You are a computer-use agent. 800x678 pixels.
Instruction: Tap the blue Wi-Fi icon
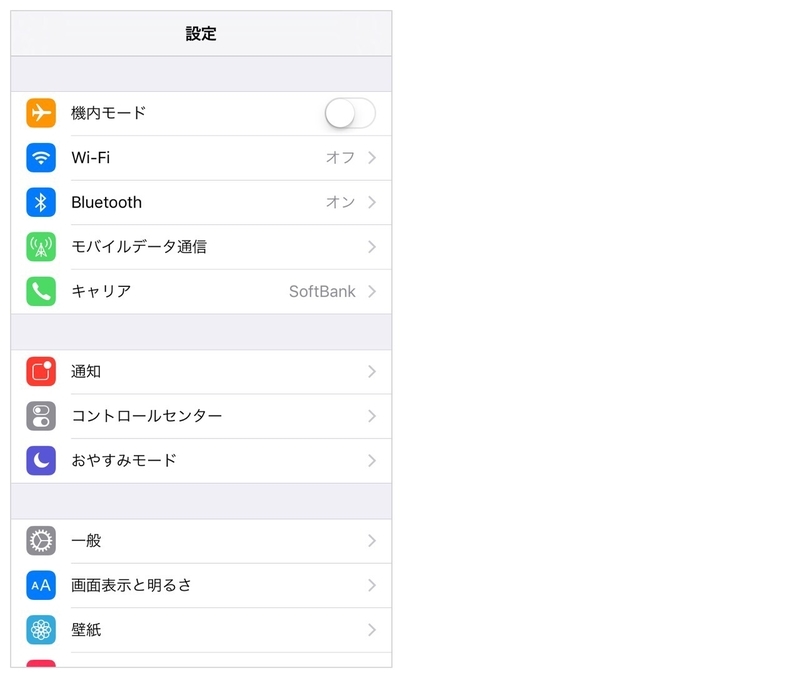click(41, 158)
